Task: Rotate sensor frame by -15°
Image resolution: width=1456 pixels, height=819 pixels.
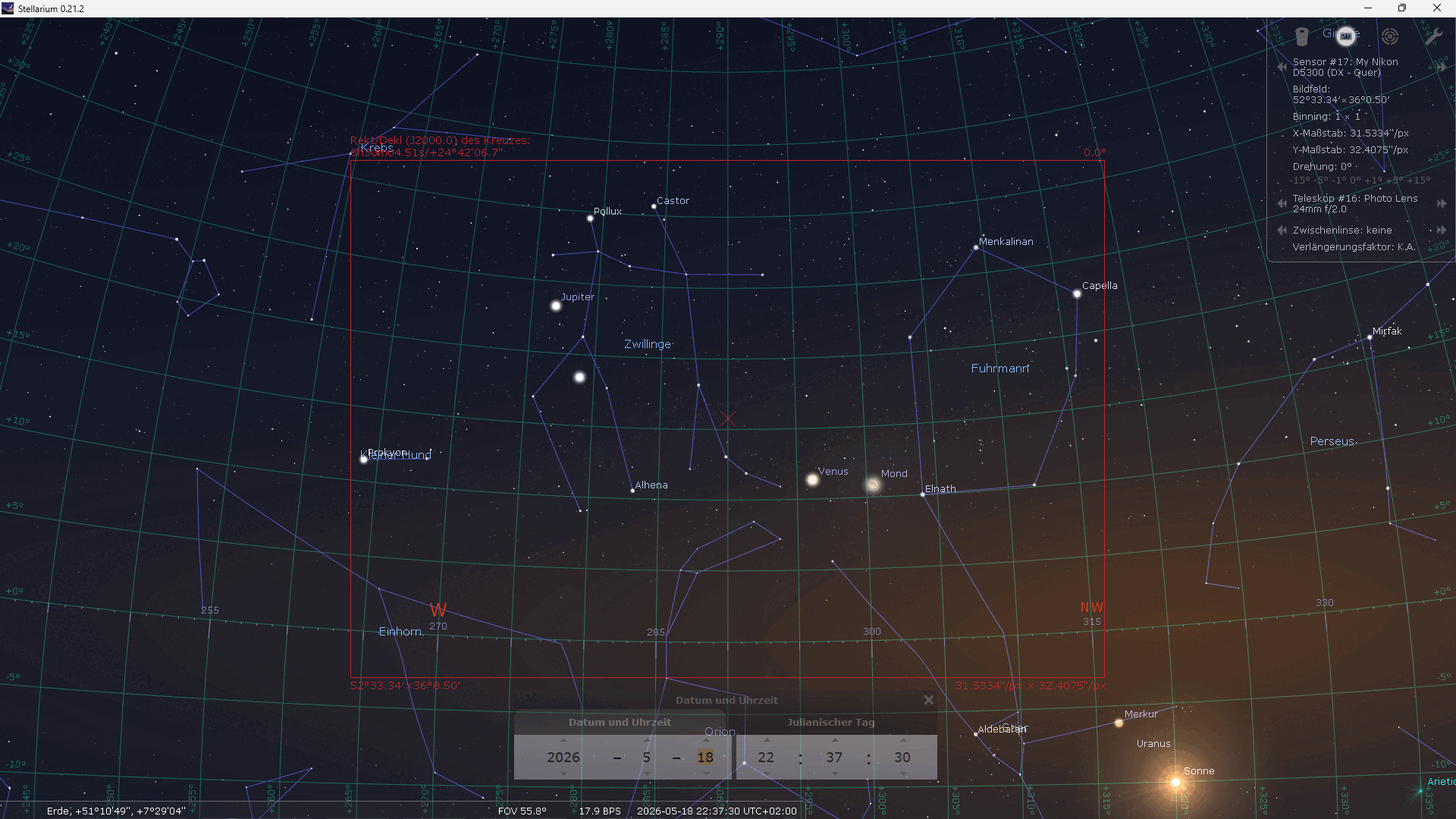Action: coord(1300,180)
